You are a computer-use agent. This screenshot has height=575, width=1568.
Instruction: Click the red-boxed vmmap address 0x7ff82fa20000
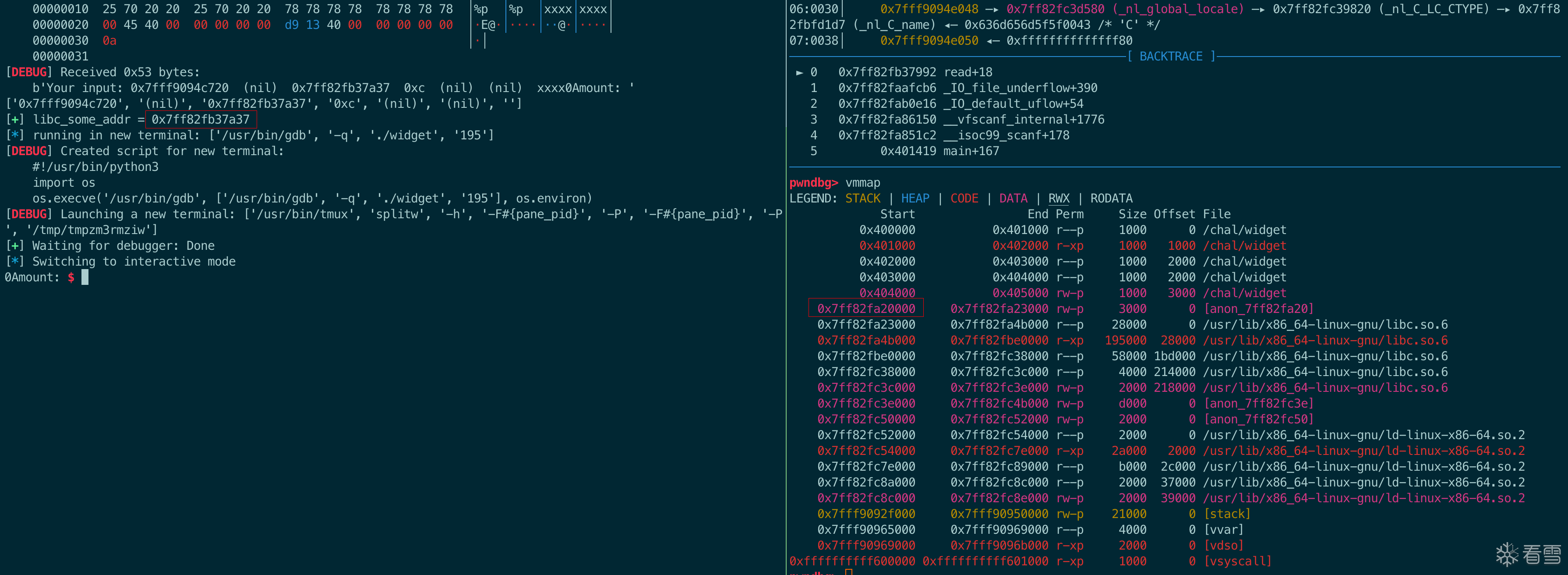tap(865, 309)
